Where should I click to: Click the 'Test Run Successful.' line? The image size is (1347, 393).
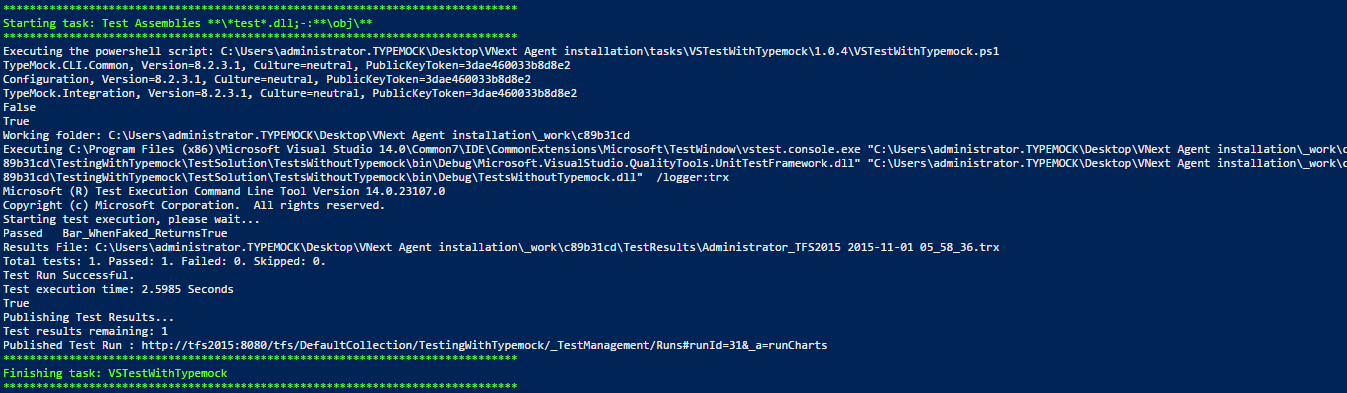[x=68, y=274]
